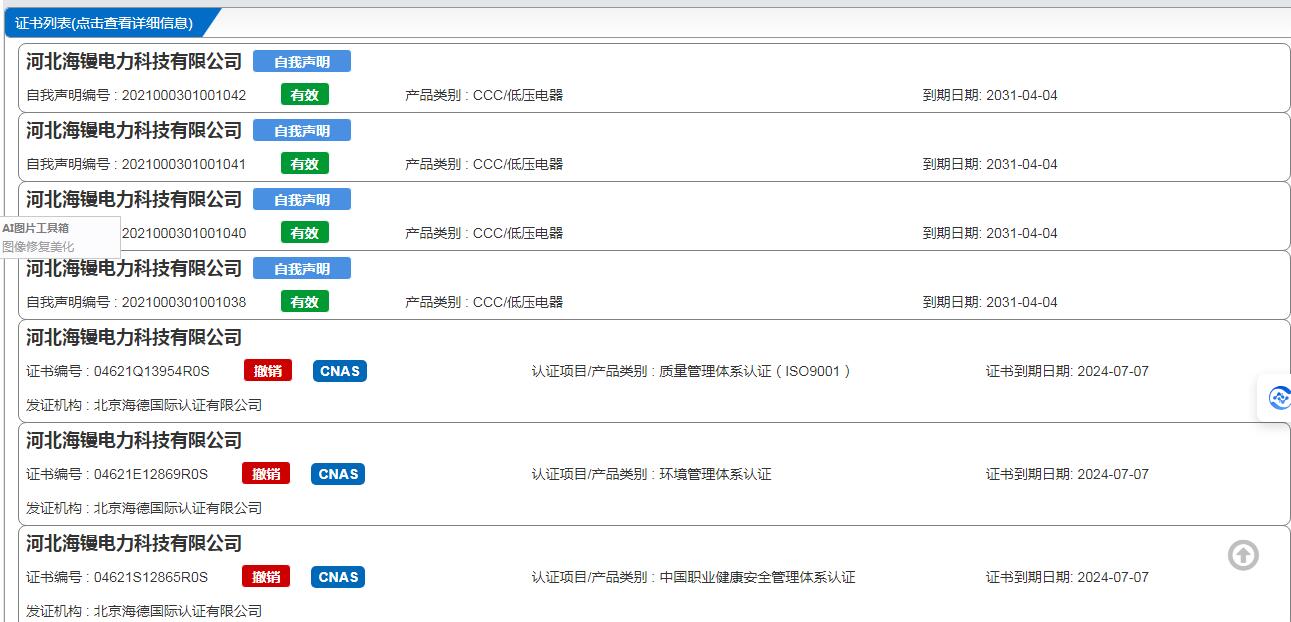Open AI图片工具箱 overlay label
Screen dimensions: 1291x622
coord(35,228)
